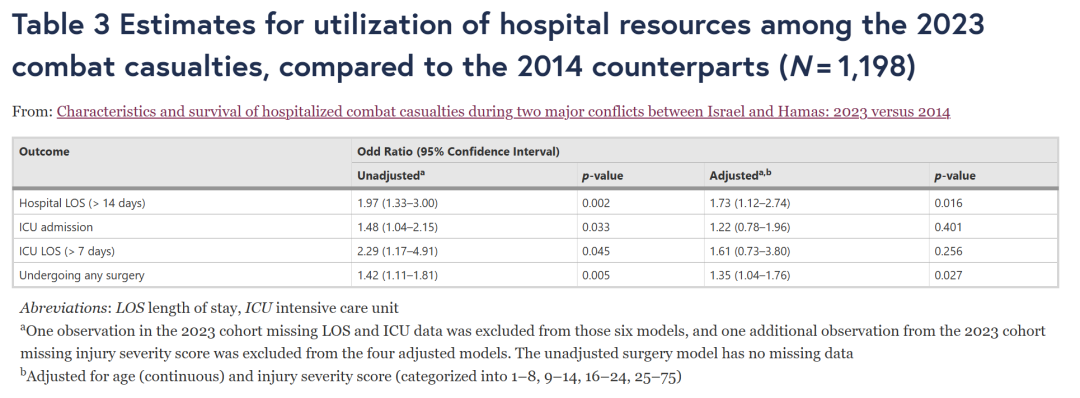This screenshot has height=398, width=1080.
Task: Click the 0.401 p-value cell
Action: point(948,227)
